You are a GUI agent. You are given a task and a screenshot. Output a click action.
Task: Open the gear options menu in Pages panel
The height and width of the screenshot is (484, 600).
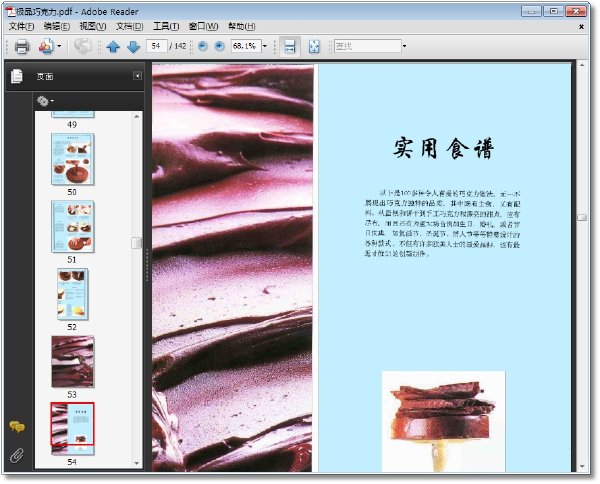pos(45,101)
